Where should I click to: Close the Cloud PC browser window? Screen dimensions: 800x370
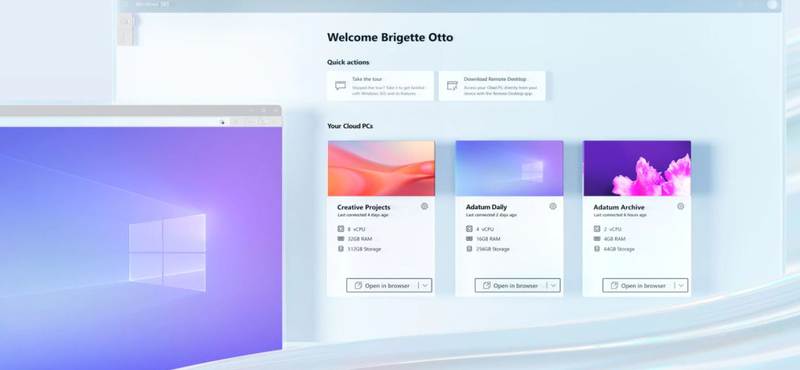coord(276,110)
